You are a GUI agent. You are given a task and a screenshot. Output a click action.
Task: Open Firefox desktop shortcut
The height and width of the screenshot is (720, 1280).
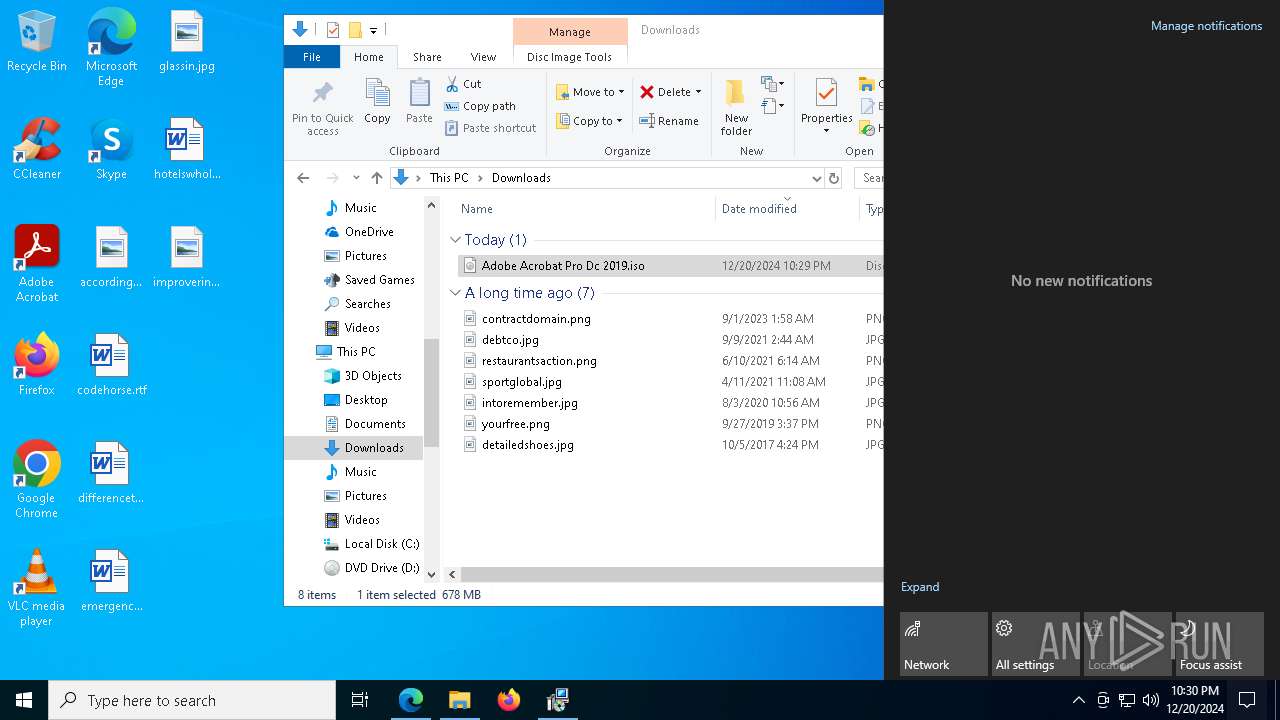(37, 365)
